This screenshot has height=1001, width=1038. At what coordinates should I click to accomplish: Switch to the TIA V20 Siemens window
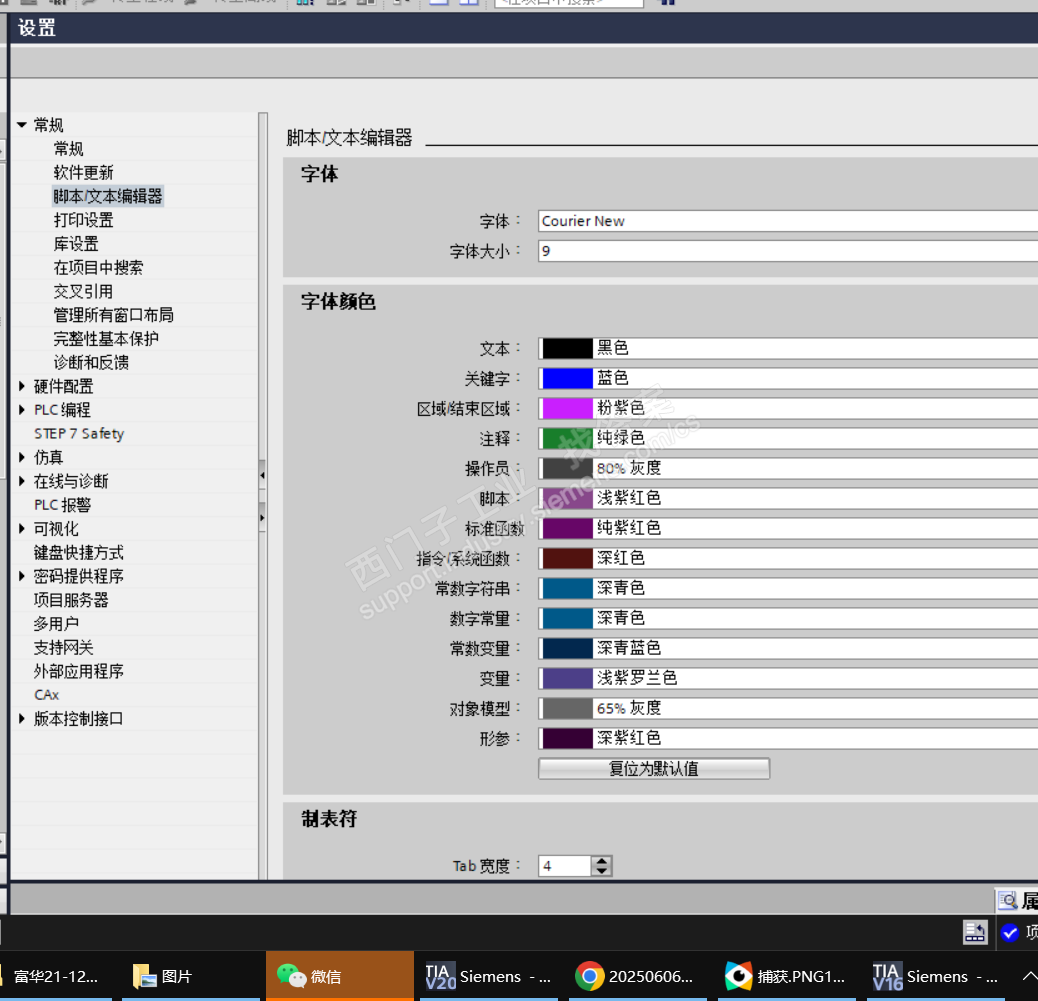click(x=489, y=976)
